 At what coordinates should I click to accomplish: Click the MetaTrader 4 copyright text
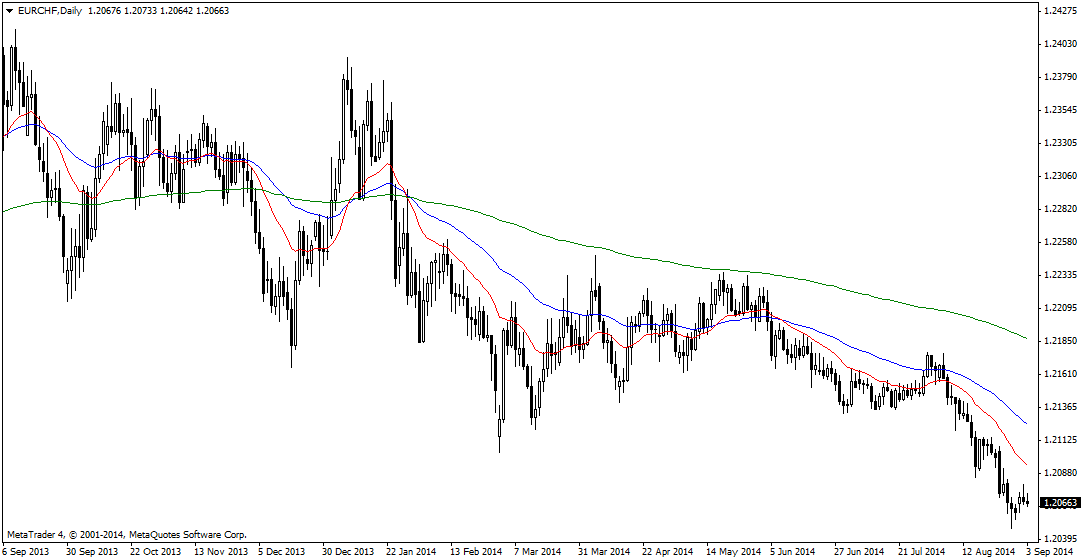point(126,535)
